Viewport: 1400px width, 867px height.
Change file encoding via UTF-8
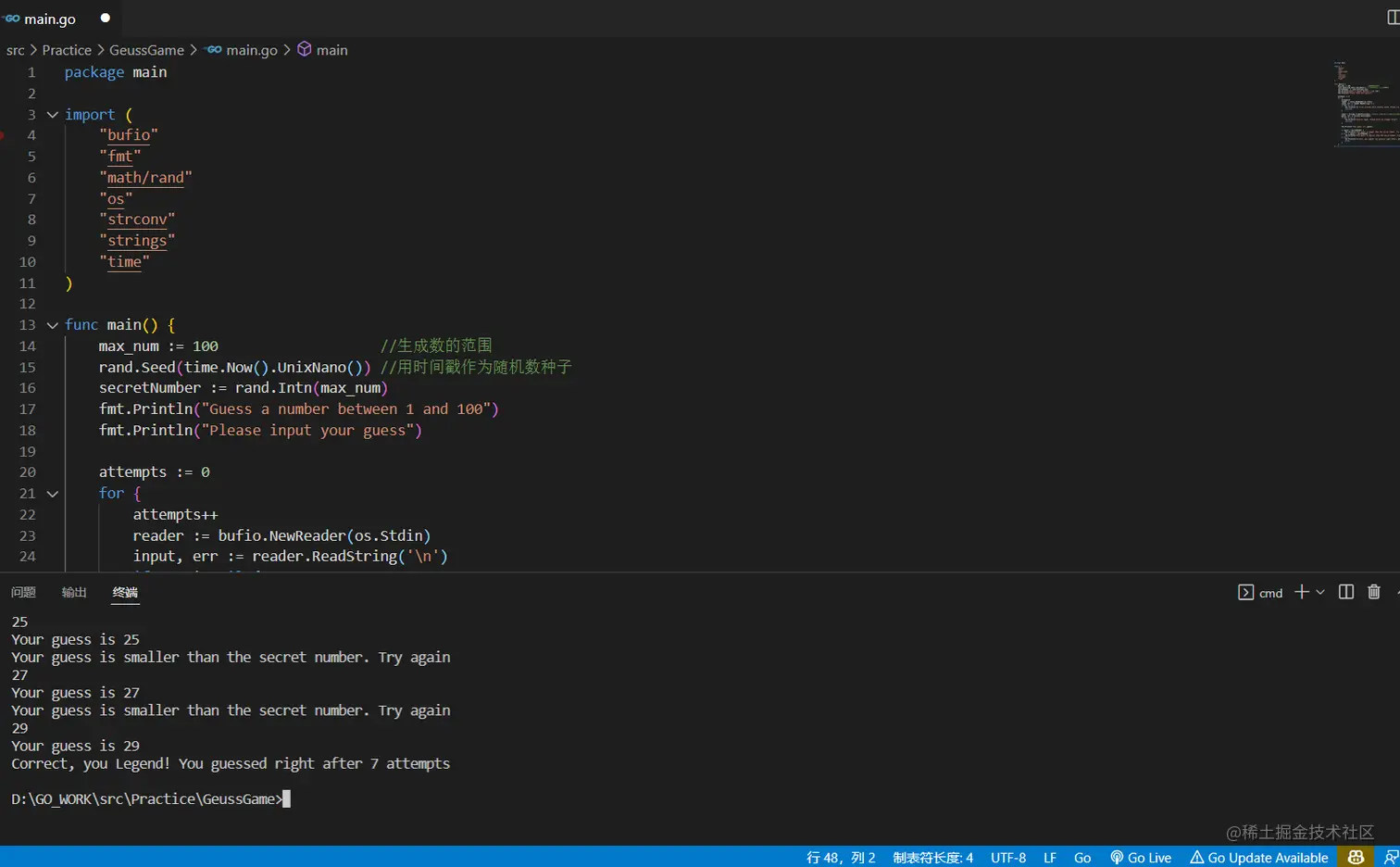point(1008,858)
